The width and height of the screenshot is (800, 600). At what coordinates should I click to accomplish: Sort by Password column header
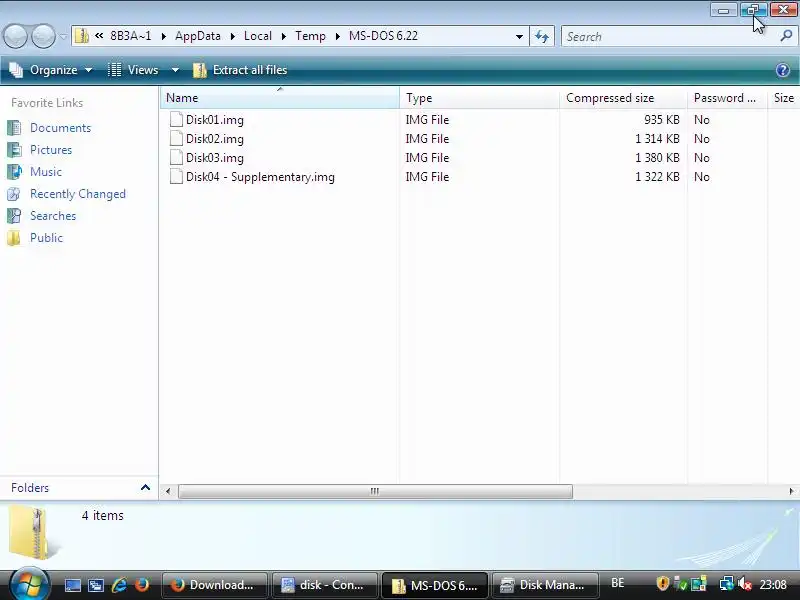click(x=727, y=97)
